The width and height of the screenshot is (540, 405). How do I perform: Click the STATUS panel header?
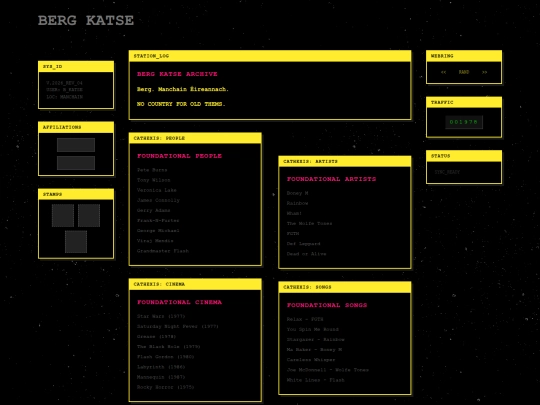pos(464,156)
